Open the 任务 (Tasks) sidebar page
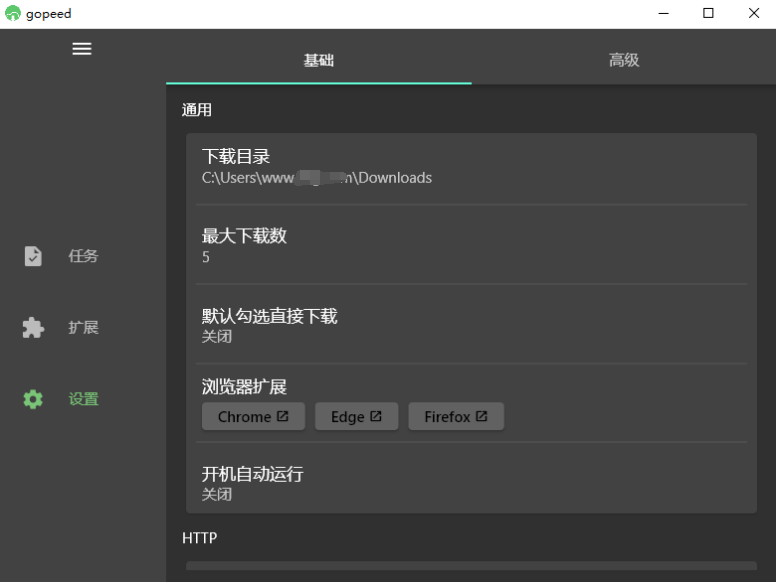 click(83, 256)
